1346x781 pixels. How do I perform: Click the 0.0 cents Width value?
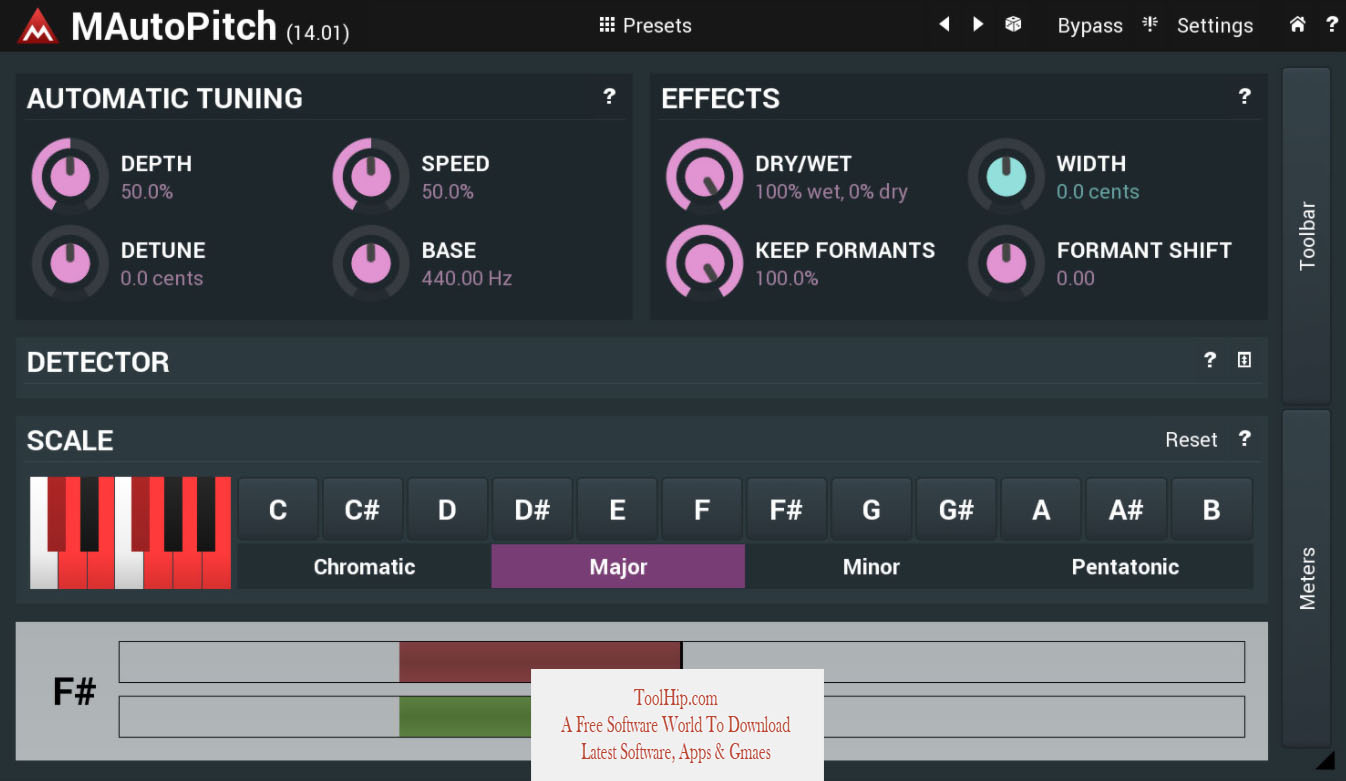pyautogui.click(x=1098, y=191)
